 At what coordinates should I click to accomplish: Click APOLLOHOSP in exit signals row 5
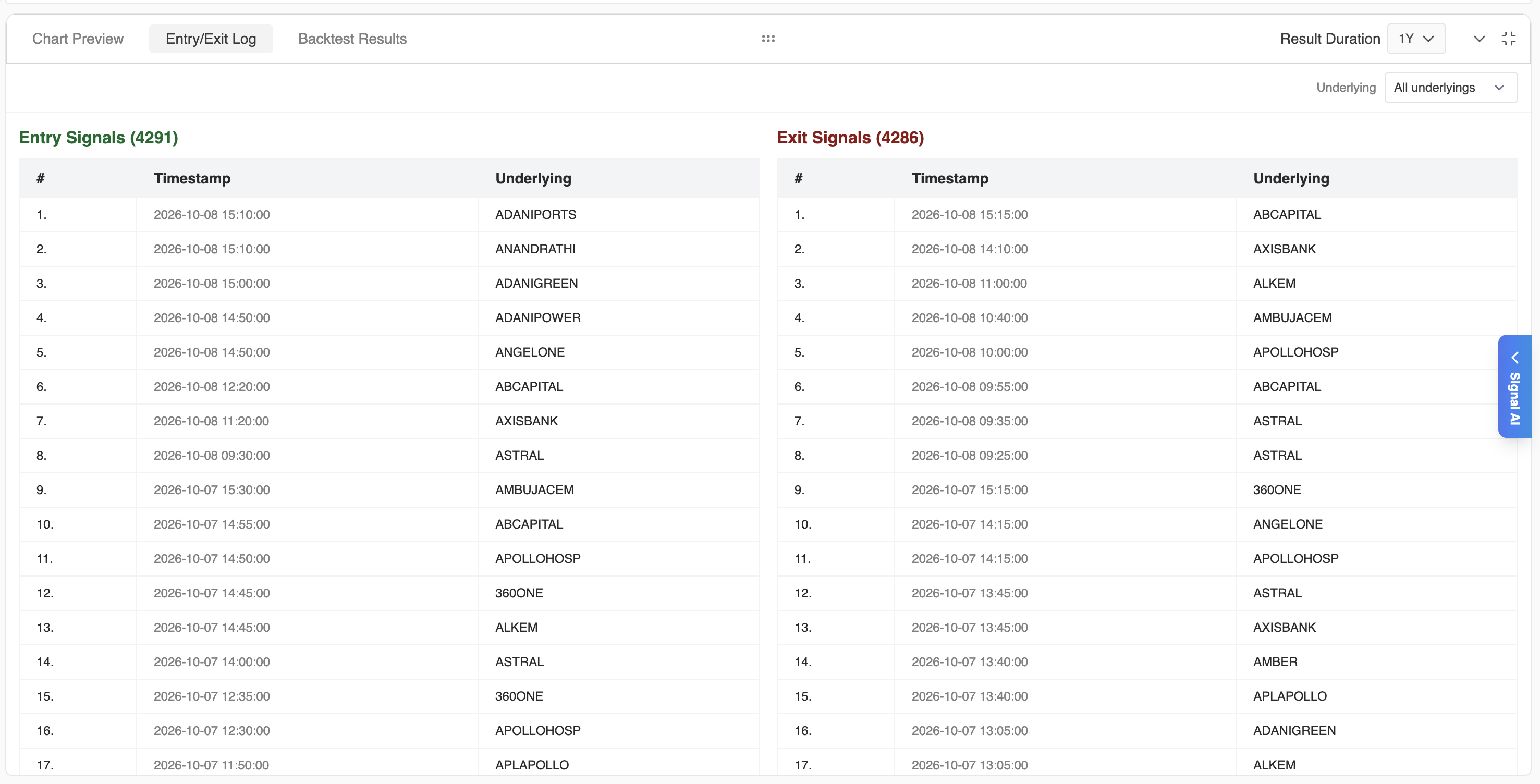coord(1295,352)
